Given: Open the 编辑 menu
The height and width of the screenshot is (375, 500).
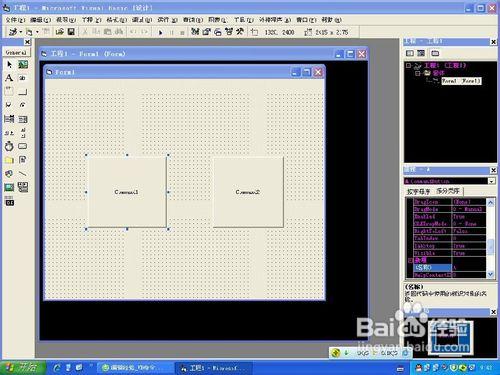Looking at the screenshot, I should coord(41,20).
